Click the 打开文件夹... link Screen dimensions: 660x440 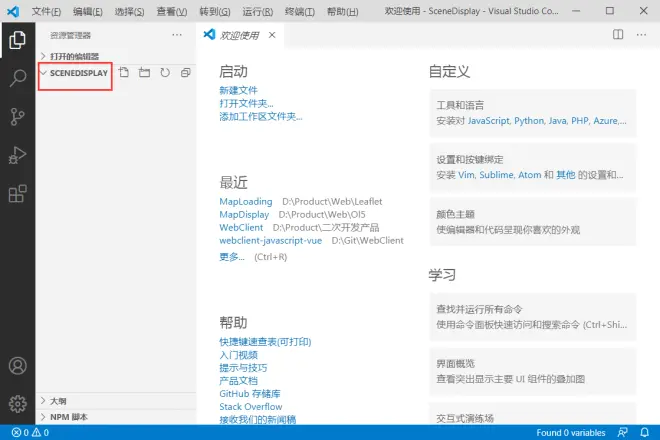246,103
